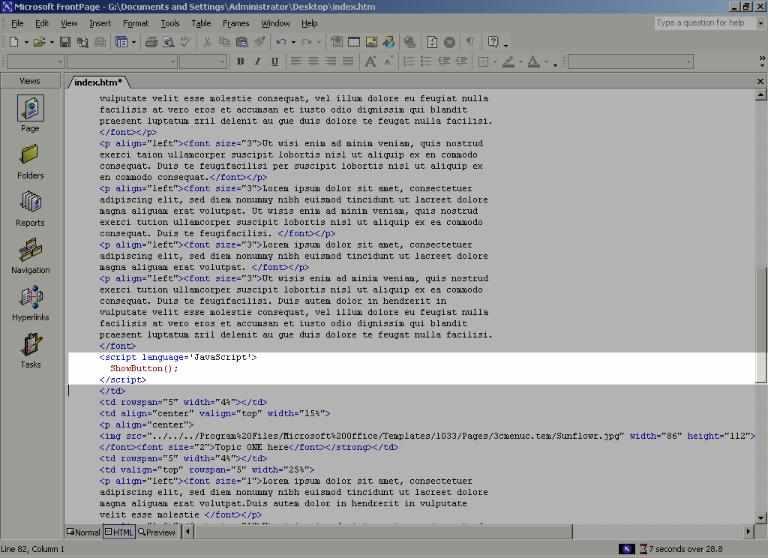Image resolution: width=768 pixels, height=558 pixels.
Task: Expand the New page dropdown arrow
Action: (x=26, y=42)
